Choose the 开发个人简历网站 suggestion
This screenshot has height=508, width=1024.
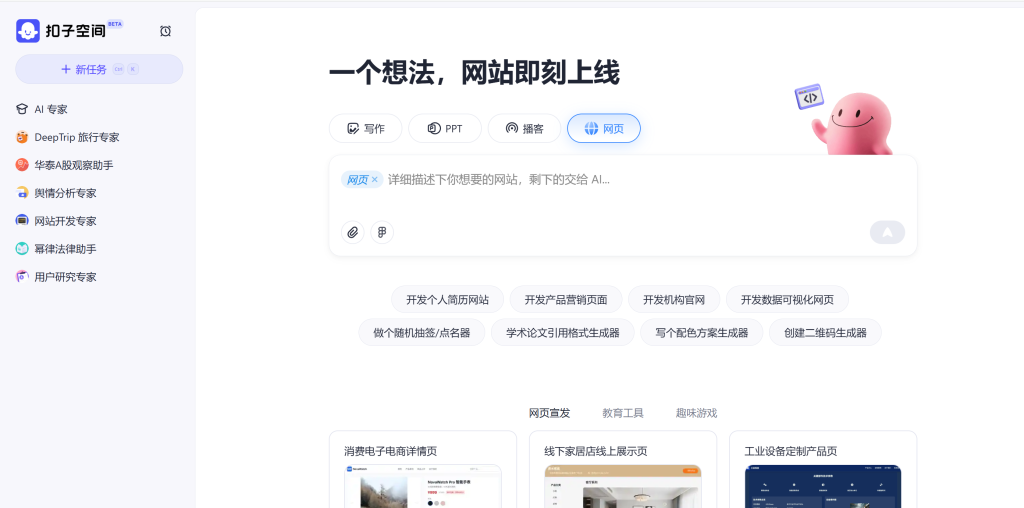click(x=447, y=300)
